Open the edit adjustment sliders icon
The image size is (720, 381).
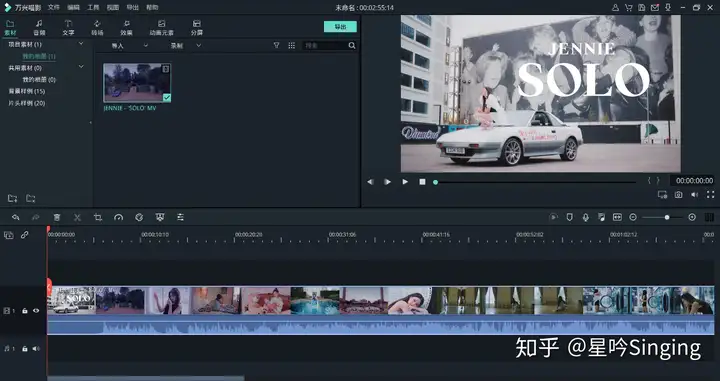[180, 218]
